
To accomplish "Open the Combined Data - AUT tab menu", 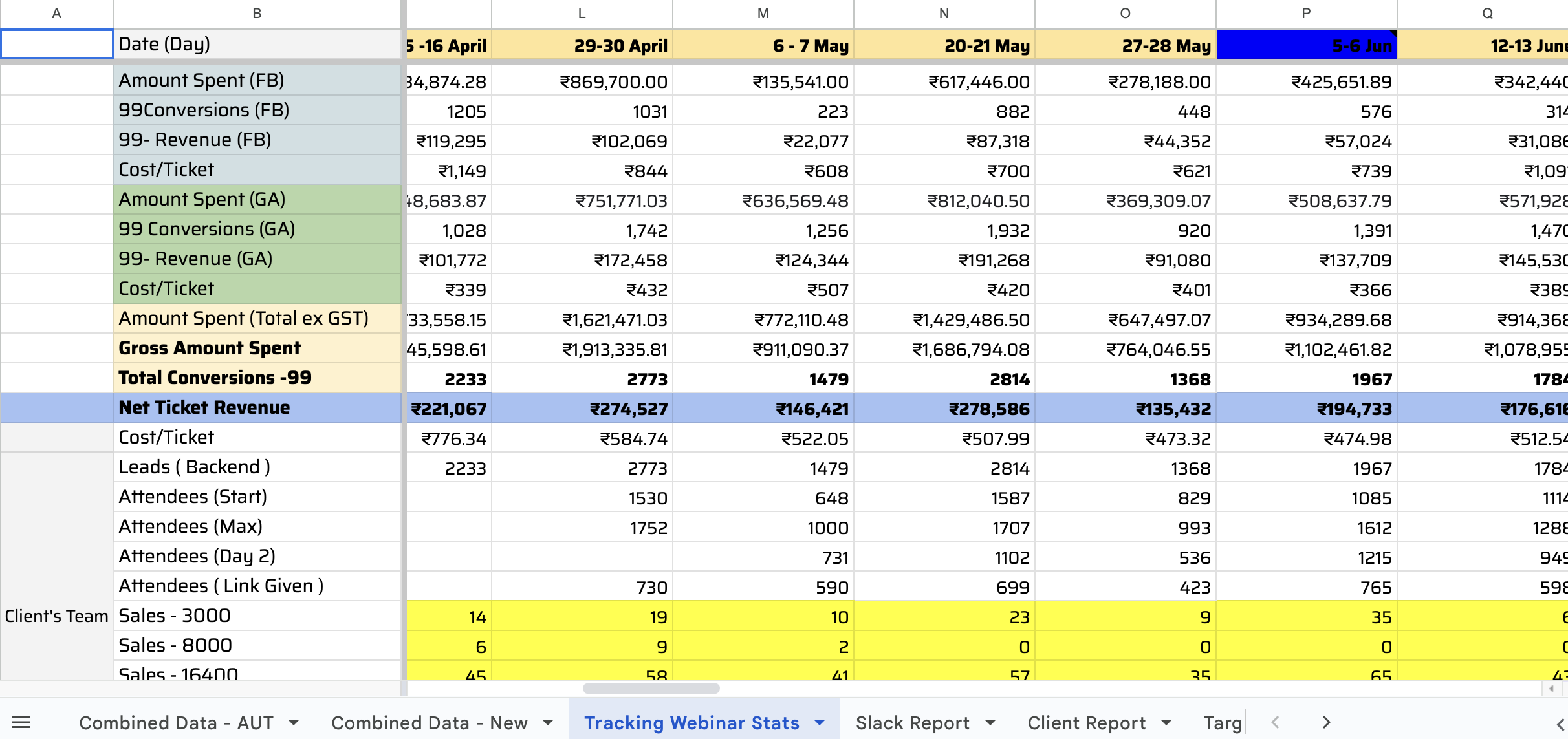I will [x=295, y=722].
